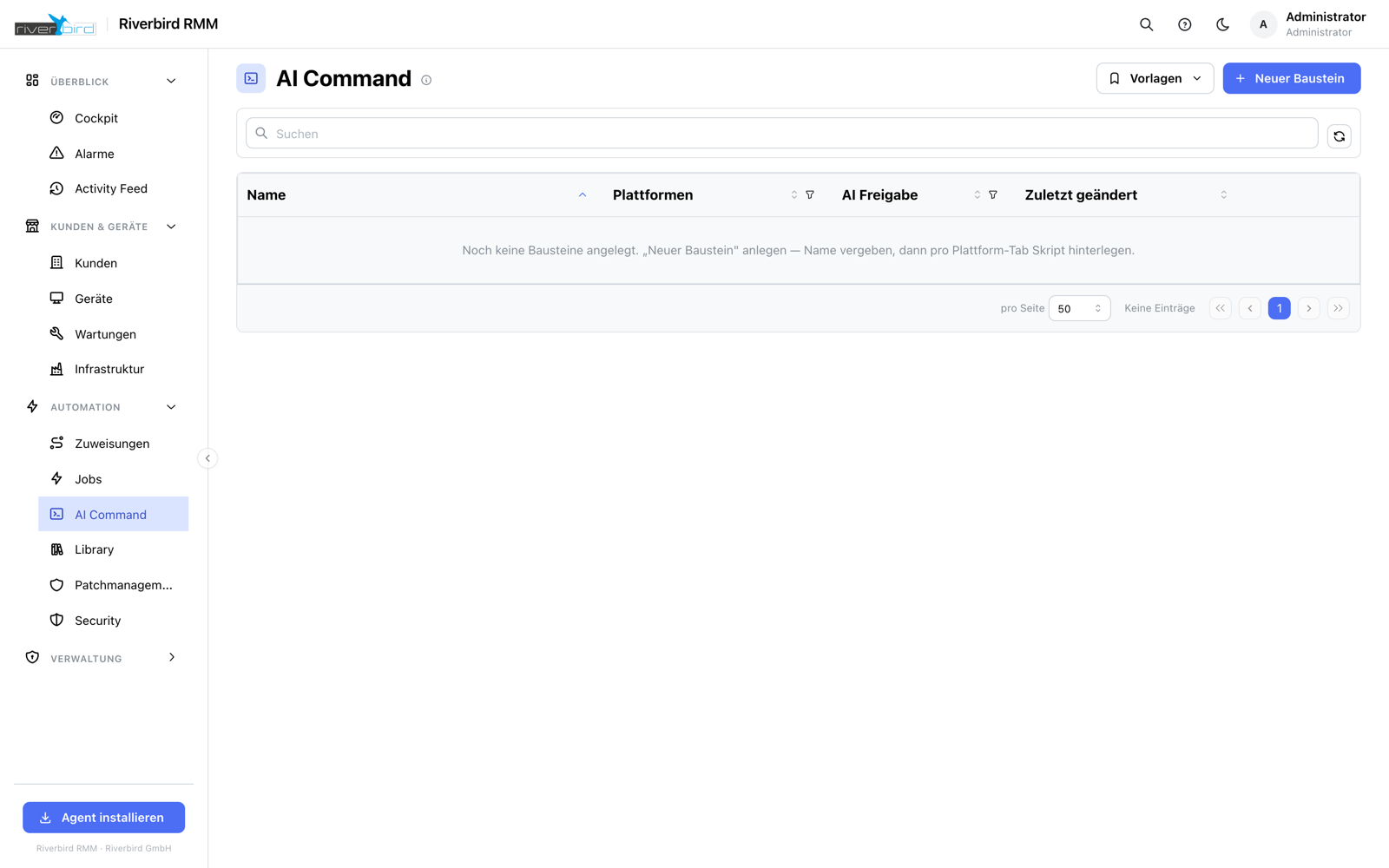Click the Agent installieren button
Screen dimensions: 1389x868
(103, 818)
